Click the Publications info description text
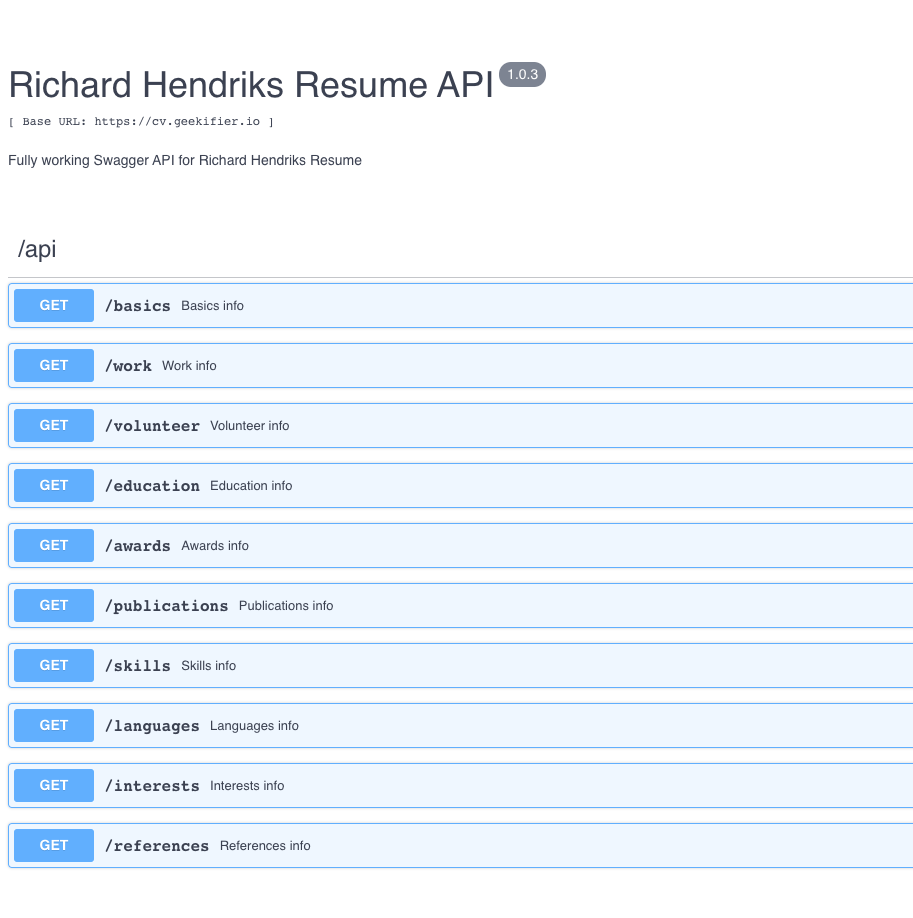The height and width of the screenshot is (918, 913). coord(286,606)
